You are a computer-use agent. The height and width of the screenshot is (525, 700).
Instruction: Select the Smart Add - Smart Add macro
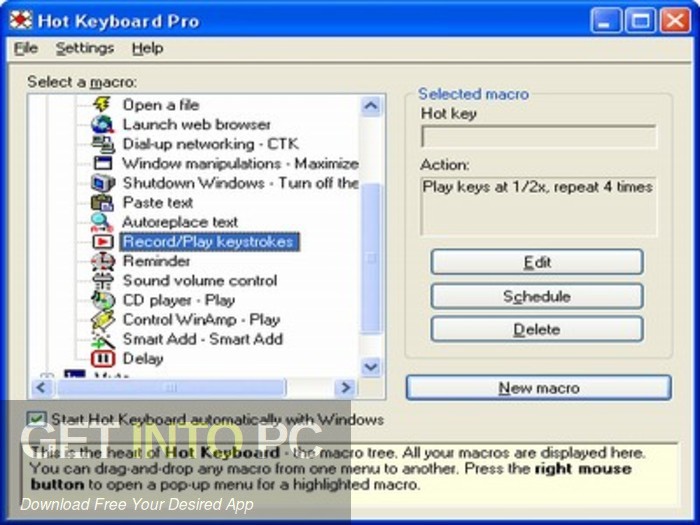(x=203, y=339)
